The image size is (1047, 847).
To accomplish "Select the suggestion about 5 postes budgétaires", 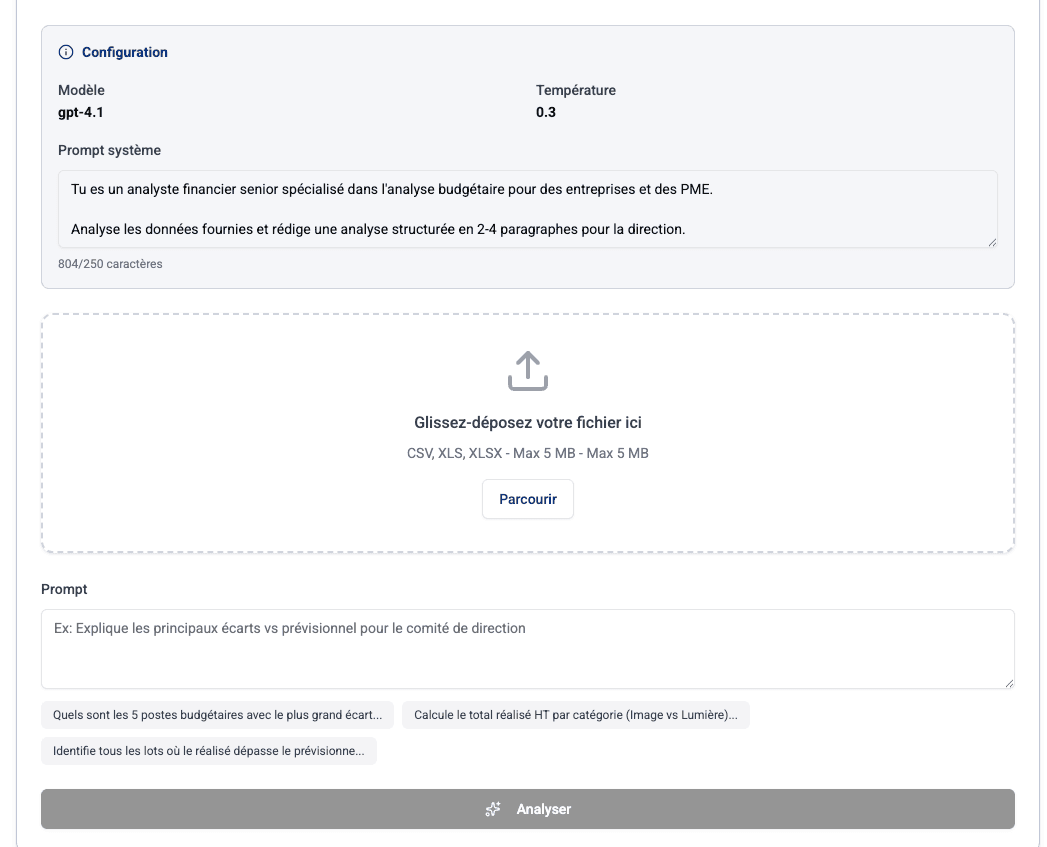I will (x=217, y=715).
